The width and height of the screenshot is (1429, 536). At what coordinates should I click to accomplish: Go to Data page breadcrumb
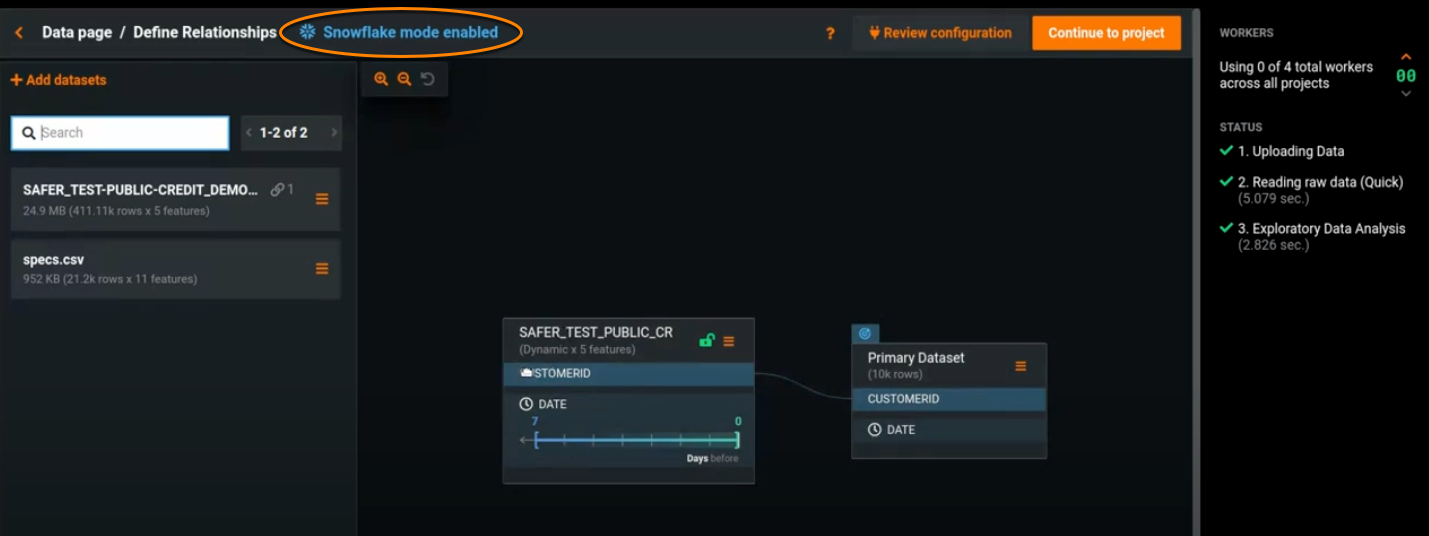[x=77, y=33]
